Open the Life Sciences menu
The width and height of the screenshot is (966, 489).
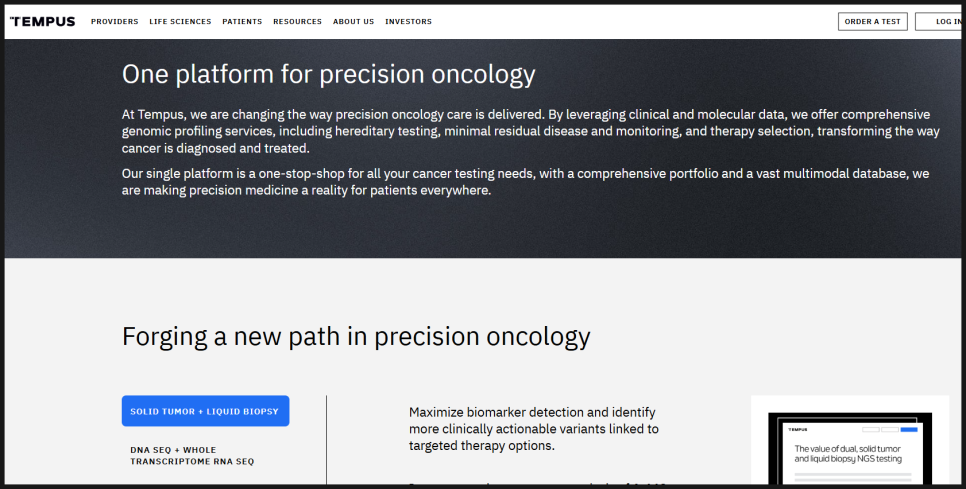coord(180,22)
